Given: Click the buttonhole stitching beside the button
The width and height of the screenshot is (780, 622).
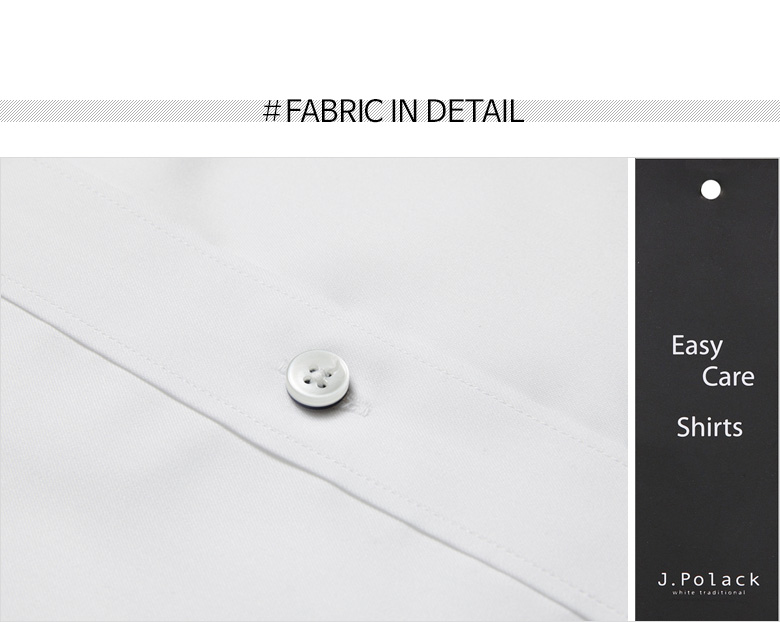Looking at the screenshot, I should pyautogui.click(x=357, y=408).
